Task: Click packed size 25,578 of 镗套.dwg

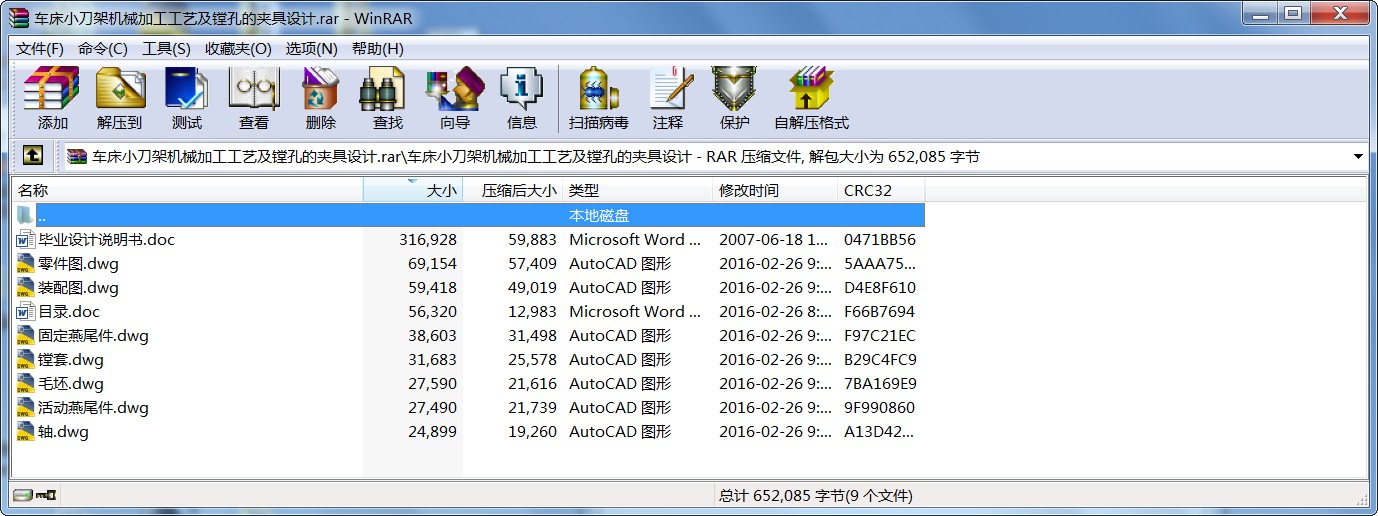Action: 532,360
